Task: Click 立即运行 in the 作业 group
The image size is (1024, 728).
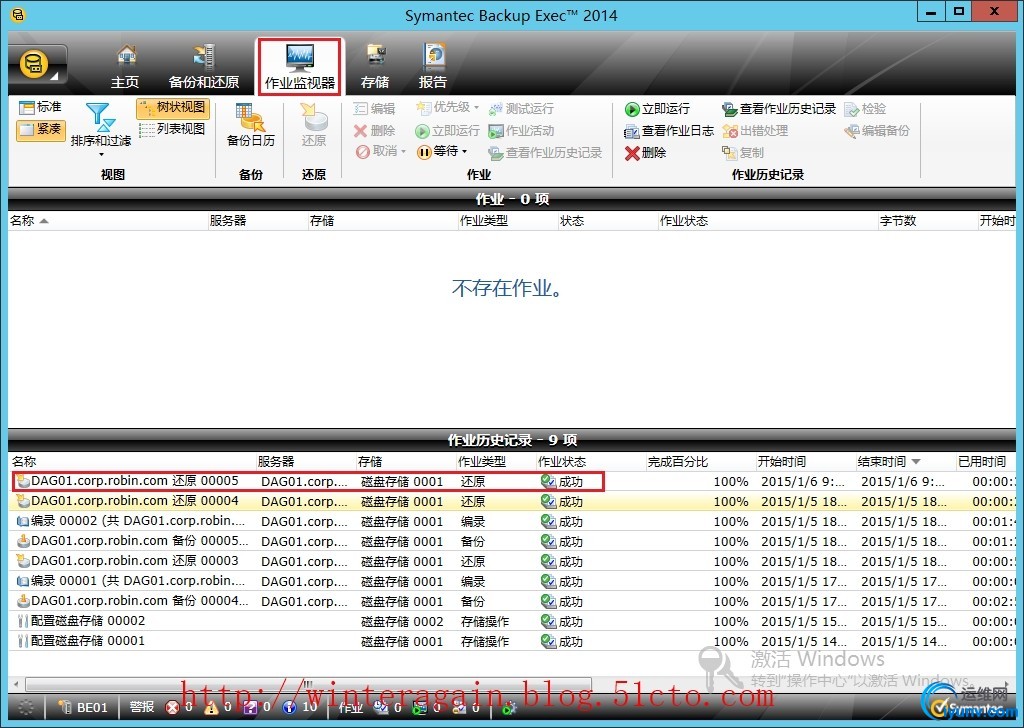Action: point(447,131)
